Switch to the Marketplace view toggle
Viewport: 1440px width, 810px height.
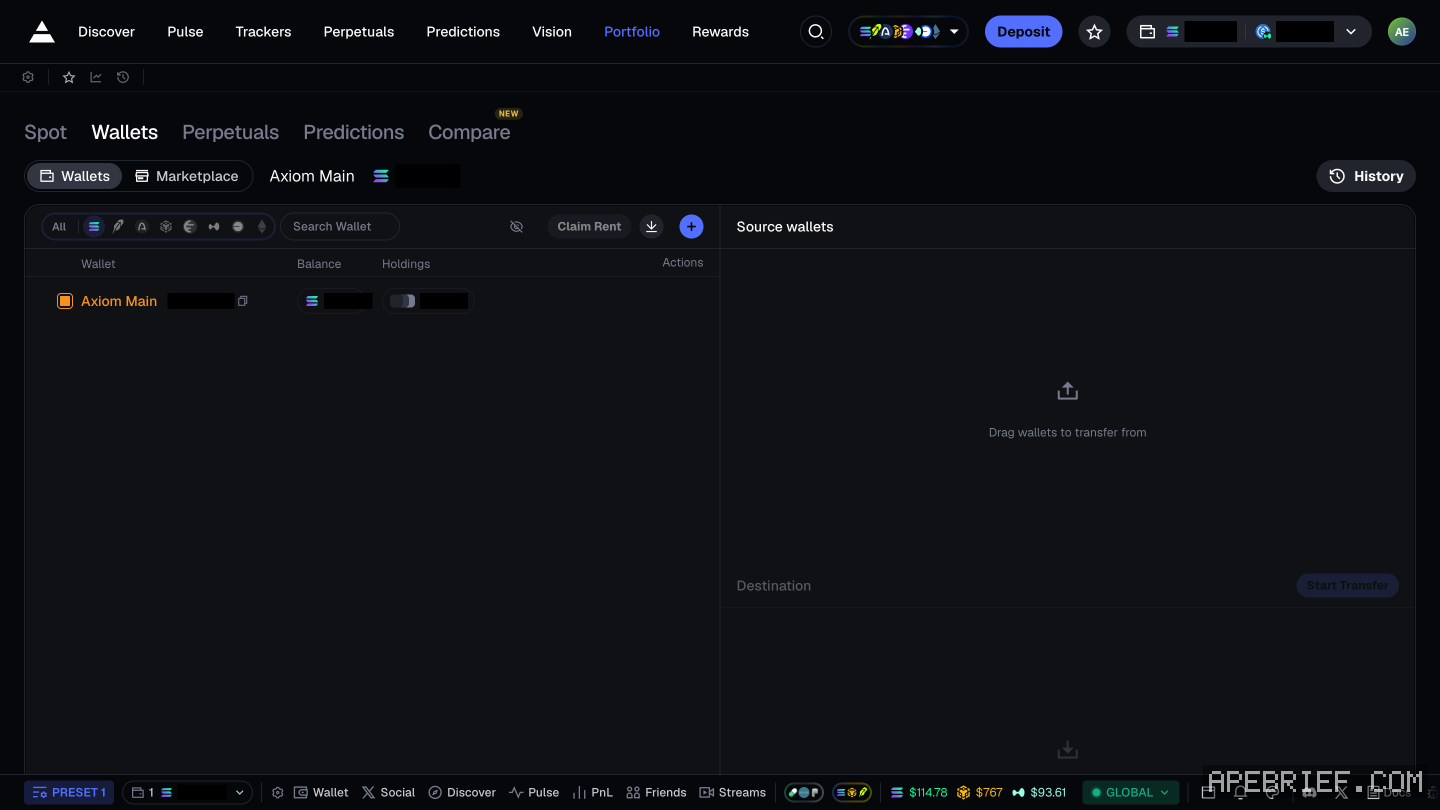pyautogui.click(x=187, y=176)
